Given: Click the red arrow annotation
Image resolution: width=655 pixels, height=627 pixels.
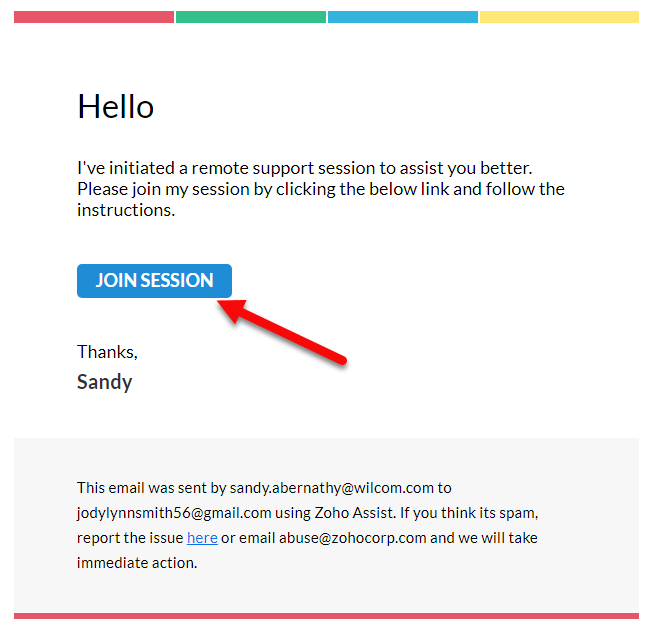Looking at the screenshot, I should point(282,332).
